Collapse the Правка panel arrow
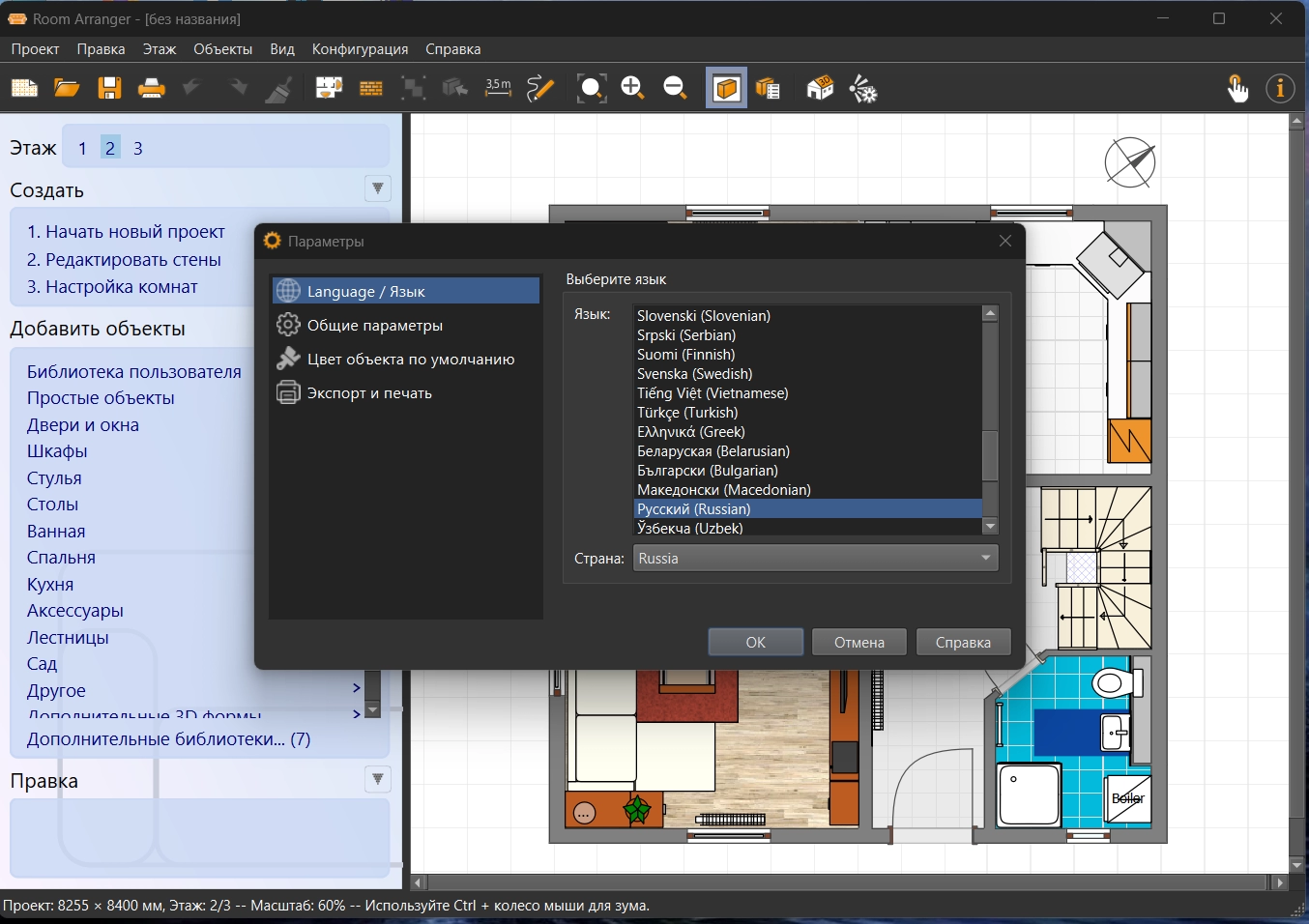1309x924 pixels. tap(377, 779)
